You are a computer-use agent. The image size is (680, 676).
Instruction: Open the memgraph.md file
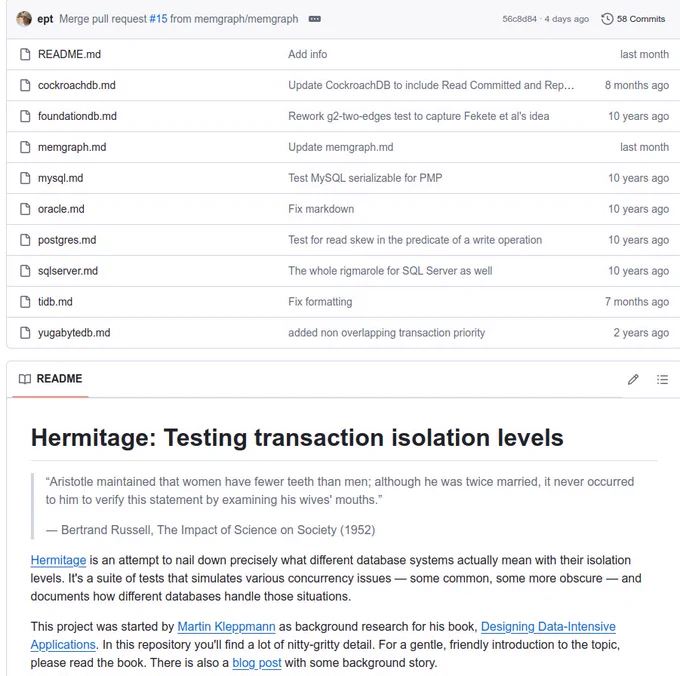coord(72,147)
